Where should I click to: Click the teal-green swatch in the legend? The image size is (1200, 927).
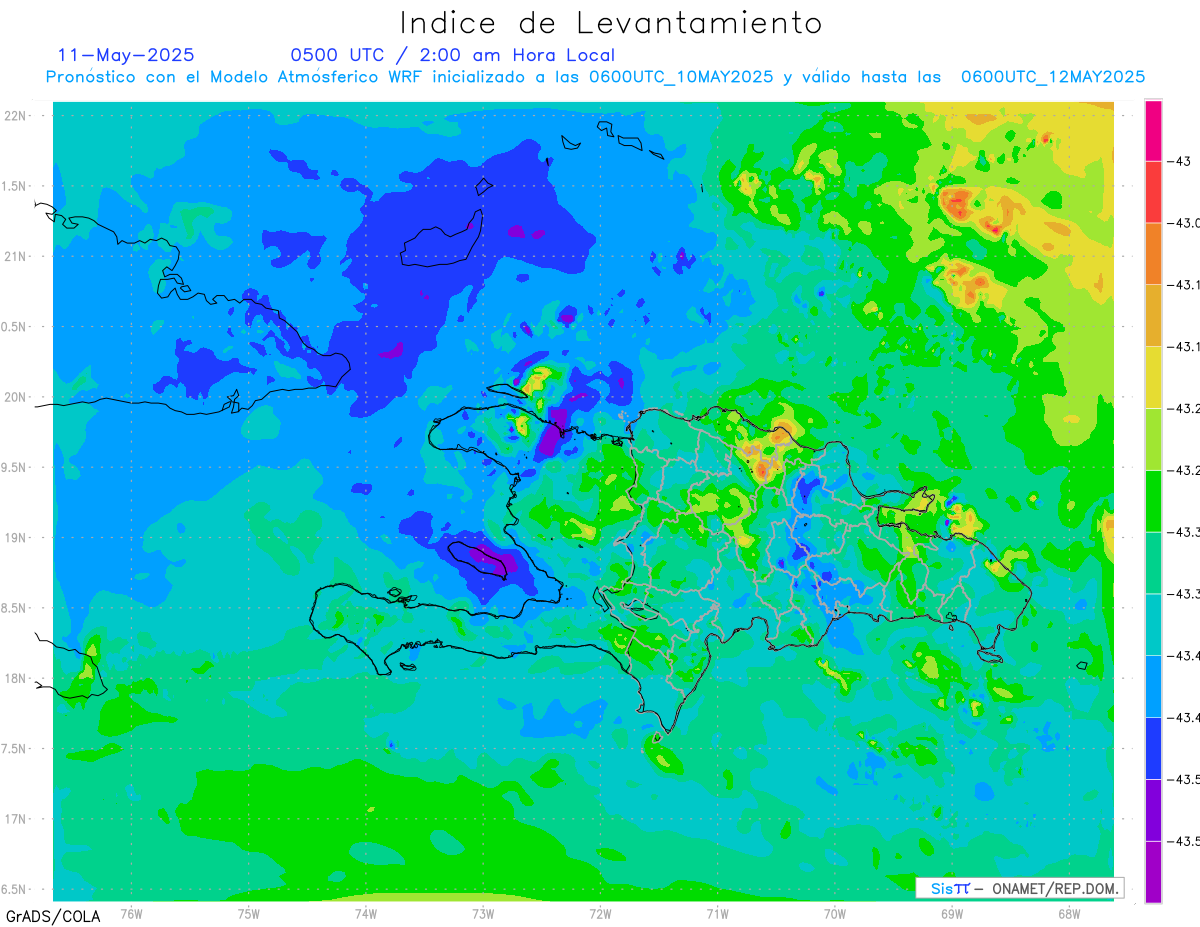(x=1153, y=563)
